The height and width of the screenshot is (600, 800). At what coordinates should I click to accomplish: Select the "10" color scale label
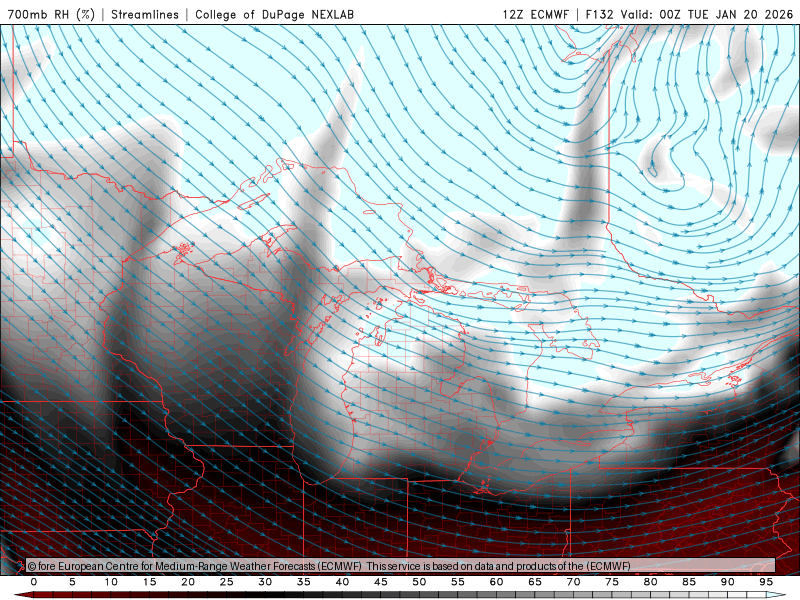pyautogui.click(x=111, y=582)
